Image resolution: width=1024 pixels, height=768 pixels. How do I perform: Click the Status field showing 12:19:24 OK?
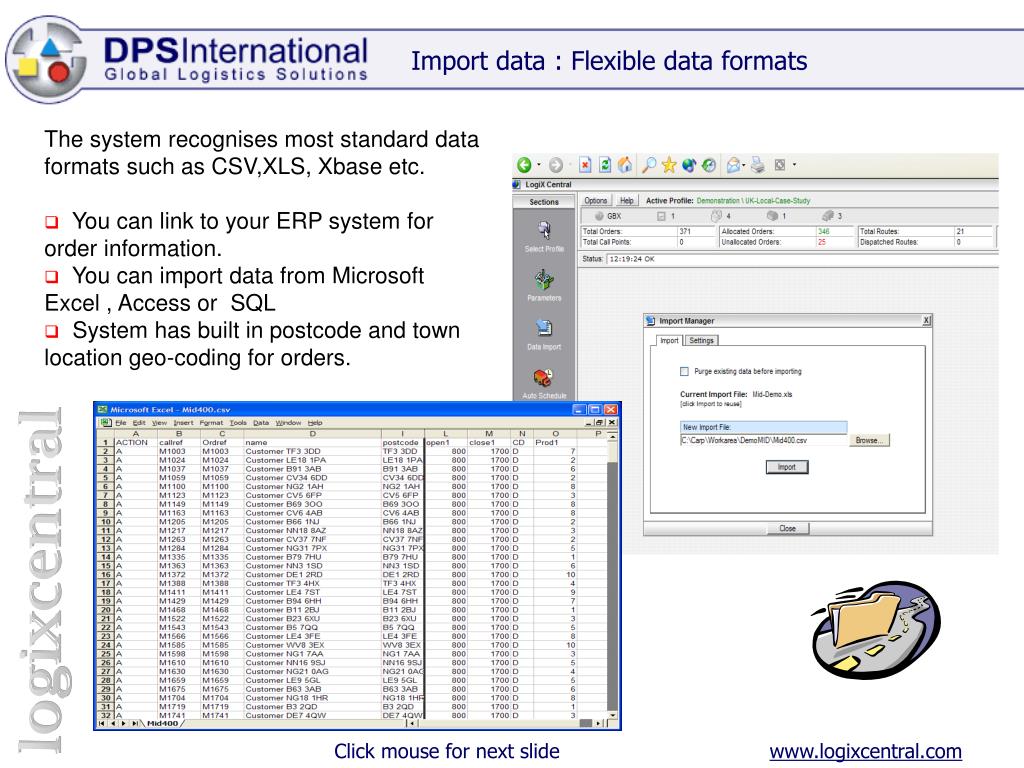tap(802, 259)
